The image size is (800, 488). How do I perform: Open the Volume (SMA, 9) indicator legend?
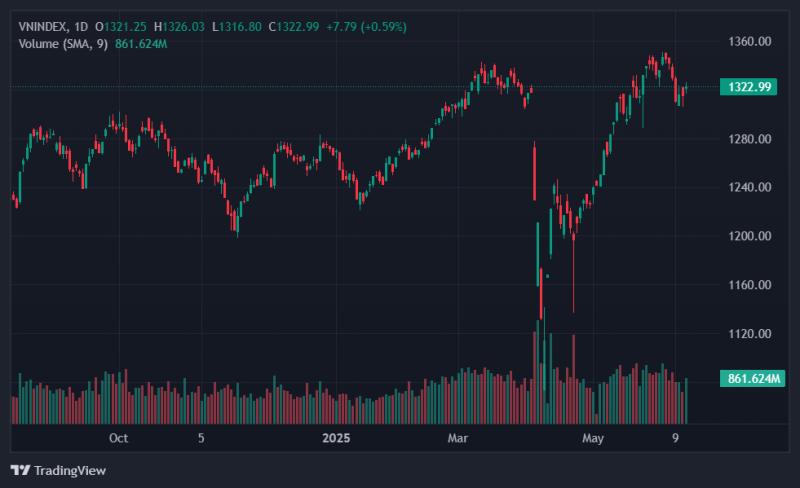(63, 44)
